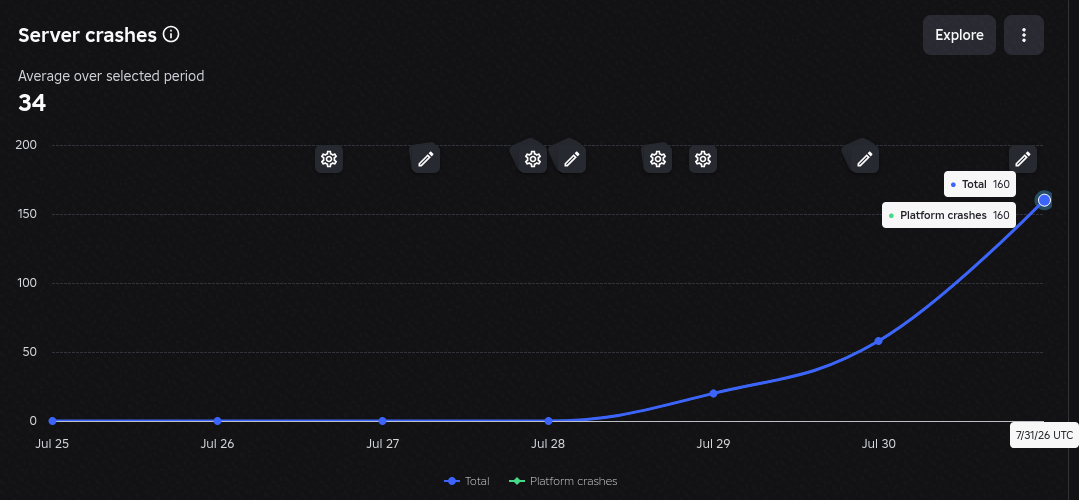Click the Jul 30 data point on line
Viewport: 1079px width, 500px height.
879,341
